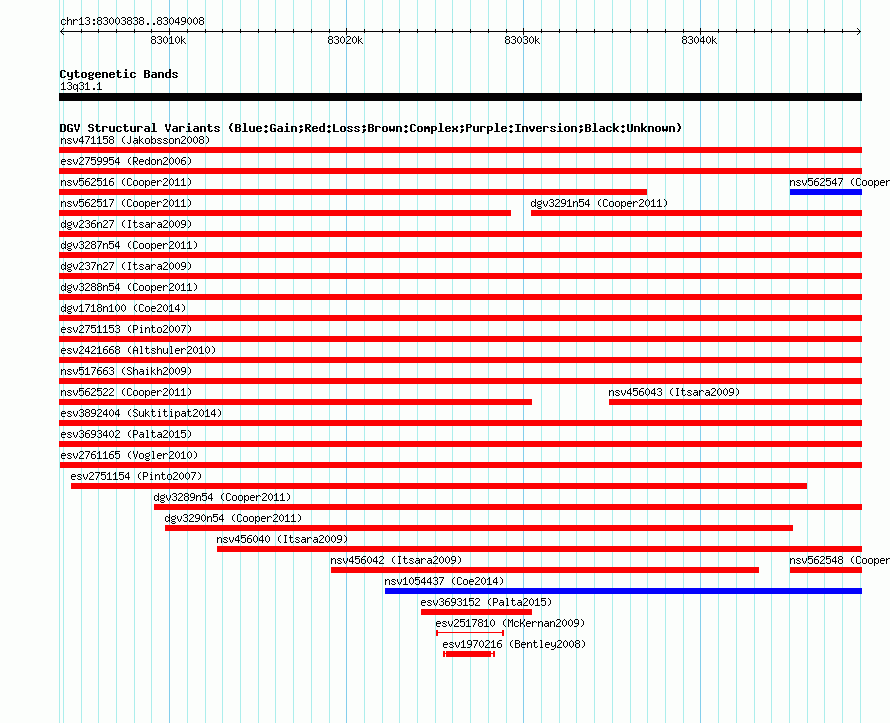Click the blue nsv1054437 gain bar
This screenshot has width=890, height=723.
623,591
